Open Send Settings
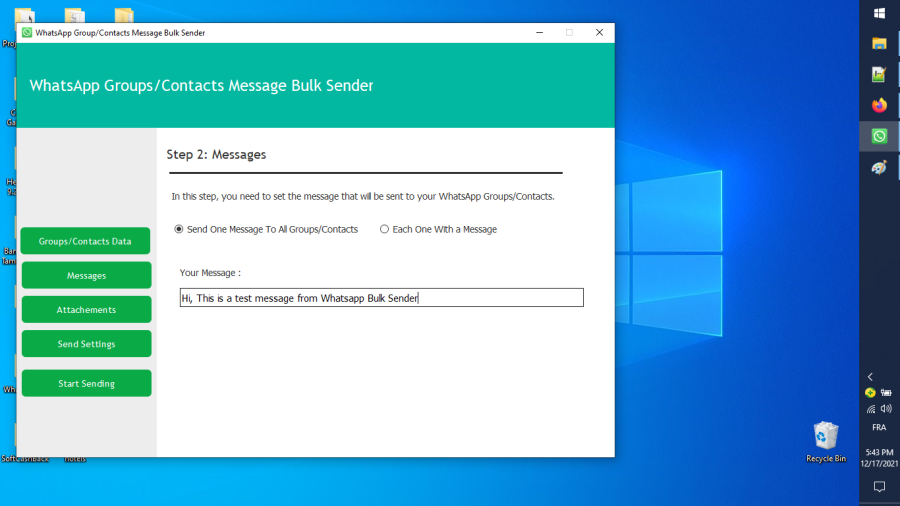Screen dimensions: 900x506 point(86,344)
